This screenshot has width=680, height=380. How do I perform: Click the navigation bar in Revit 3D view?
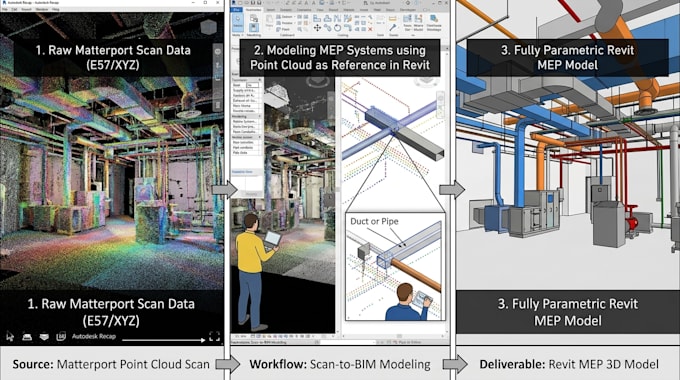440,106
